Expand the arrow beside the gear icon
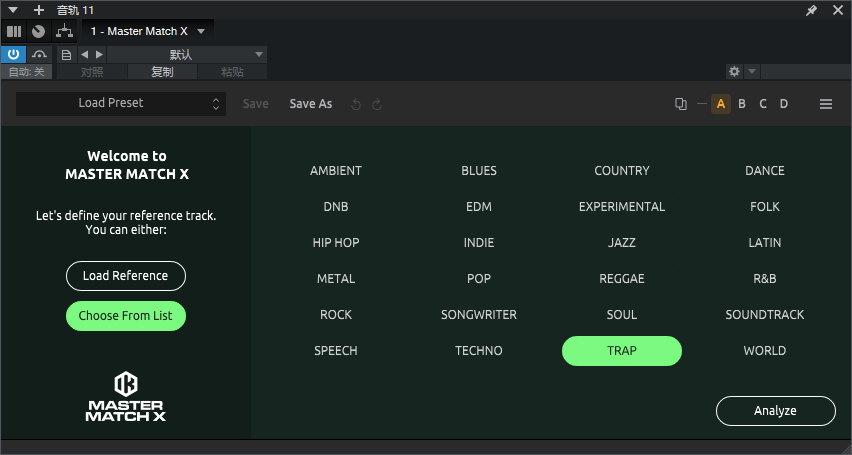Screen dimensions: 852x455 (752, 71)
